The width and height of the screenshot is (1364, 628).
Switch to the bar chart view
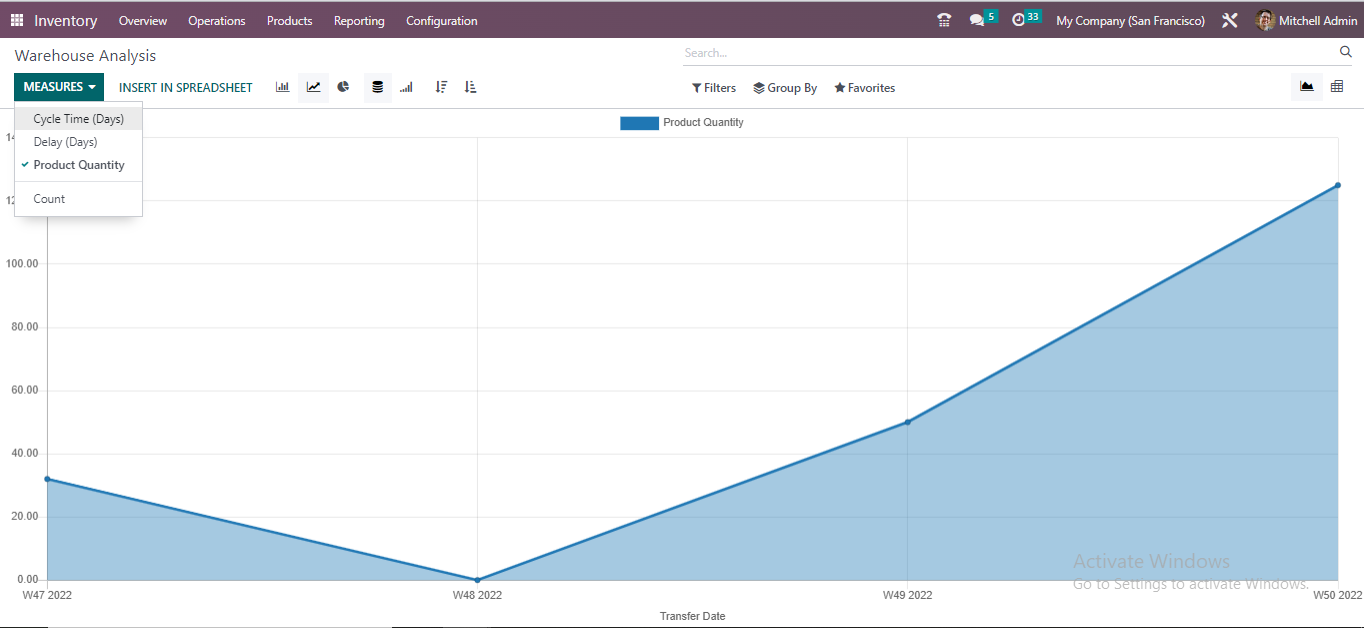click(282, 87)
